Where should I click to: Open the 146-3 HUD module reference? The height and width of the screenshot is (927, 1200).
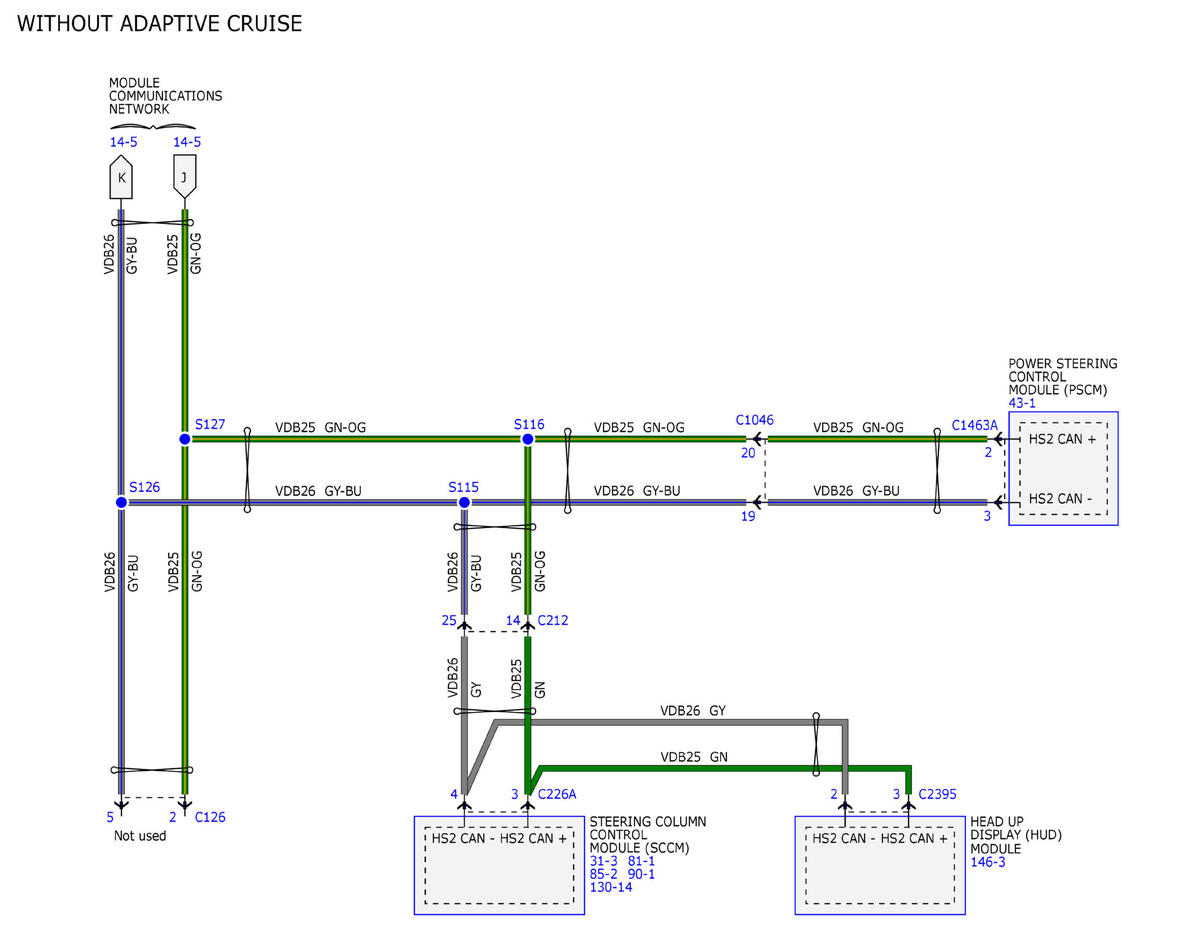[x=988, y=861]
